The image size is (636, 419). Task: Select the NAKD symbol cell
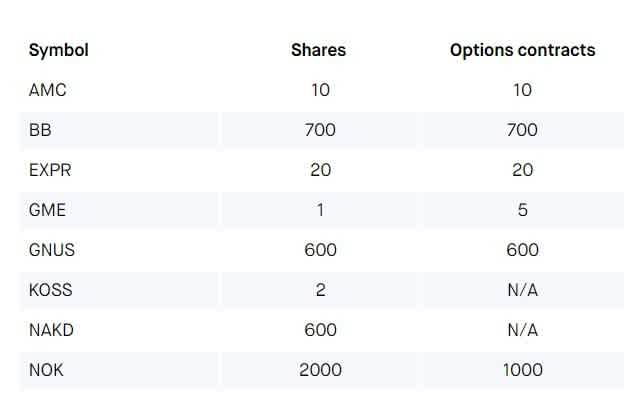[51, 330]
